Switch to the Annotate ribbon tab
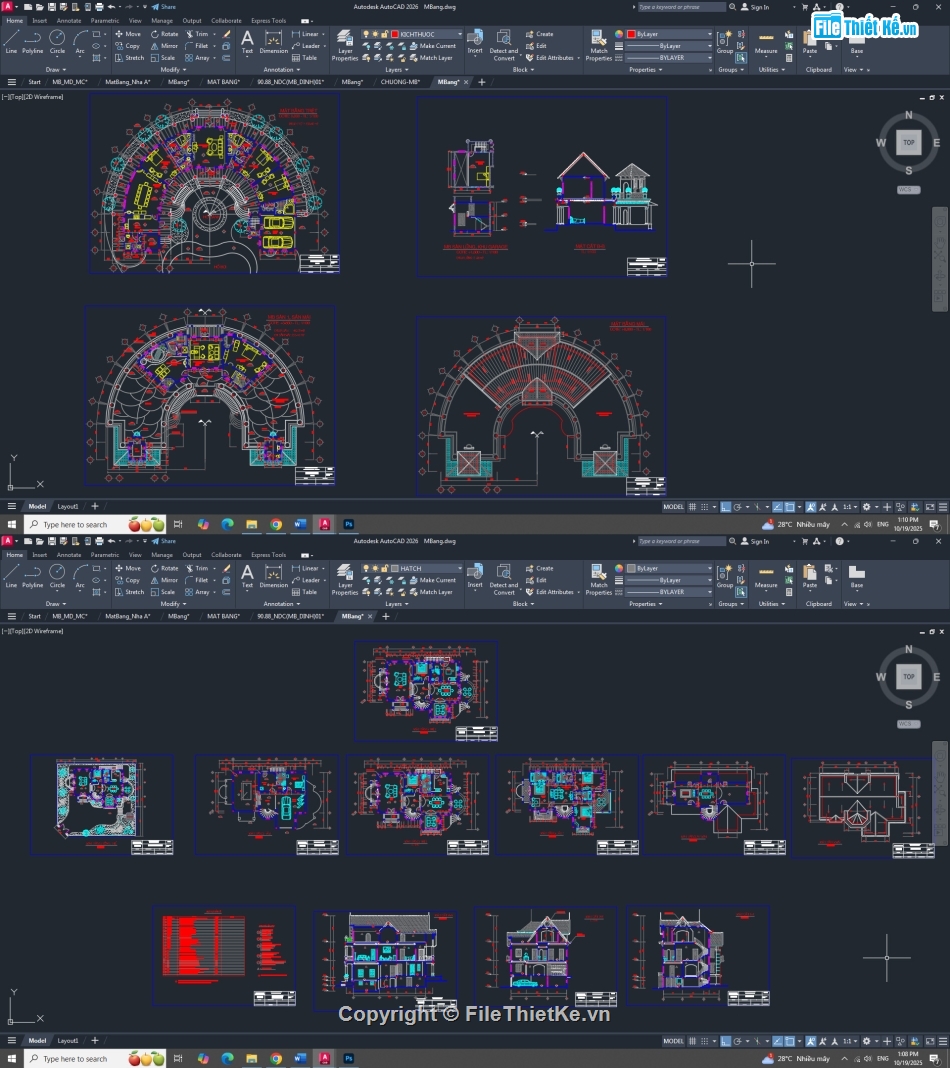 tap(68, 20)
